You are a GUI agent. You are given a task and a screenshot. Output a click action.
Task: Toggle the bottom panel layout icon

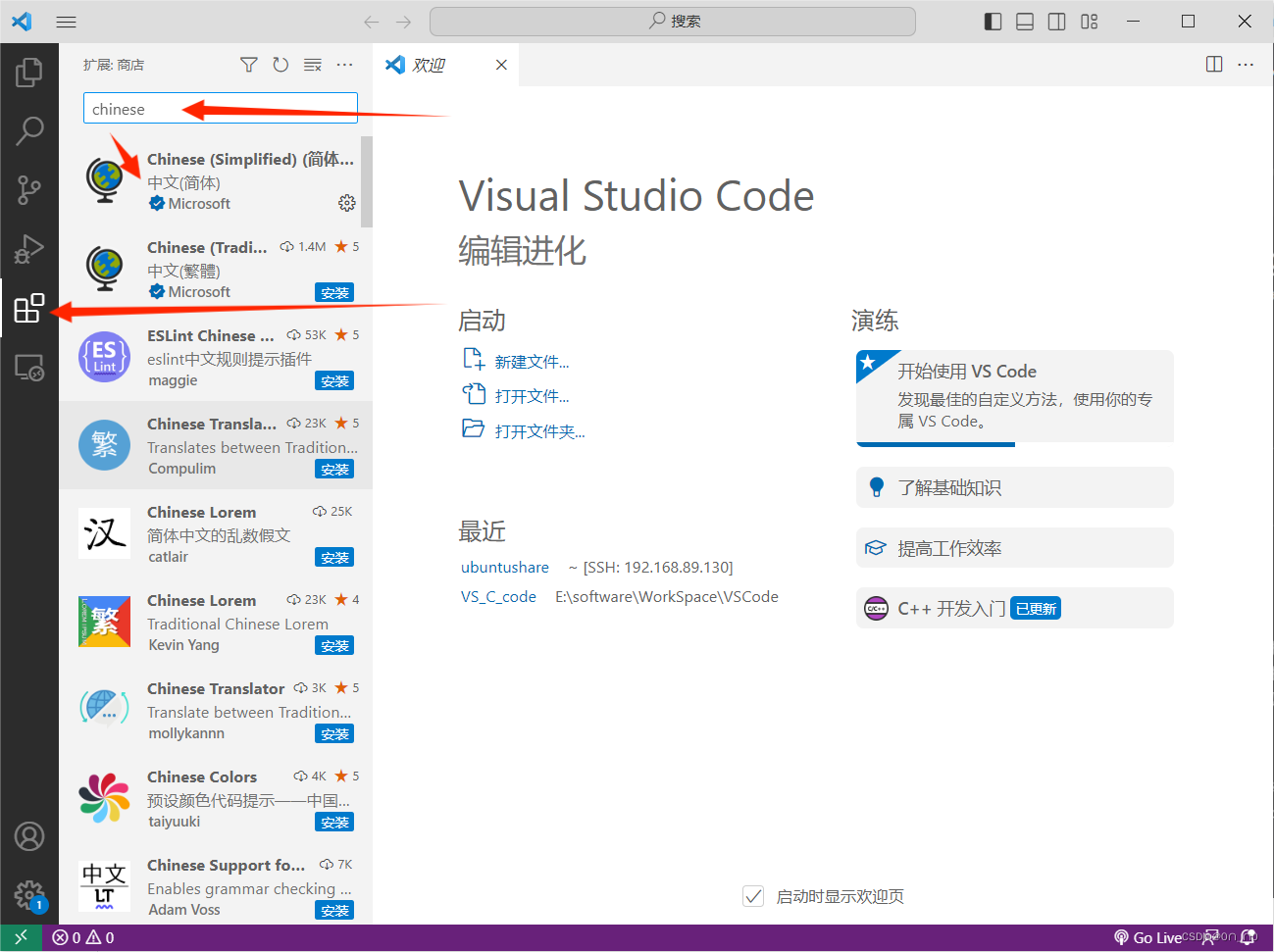pos(1025,22)
